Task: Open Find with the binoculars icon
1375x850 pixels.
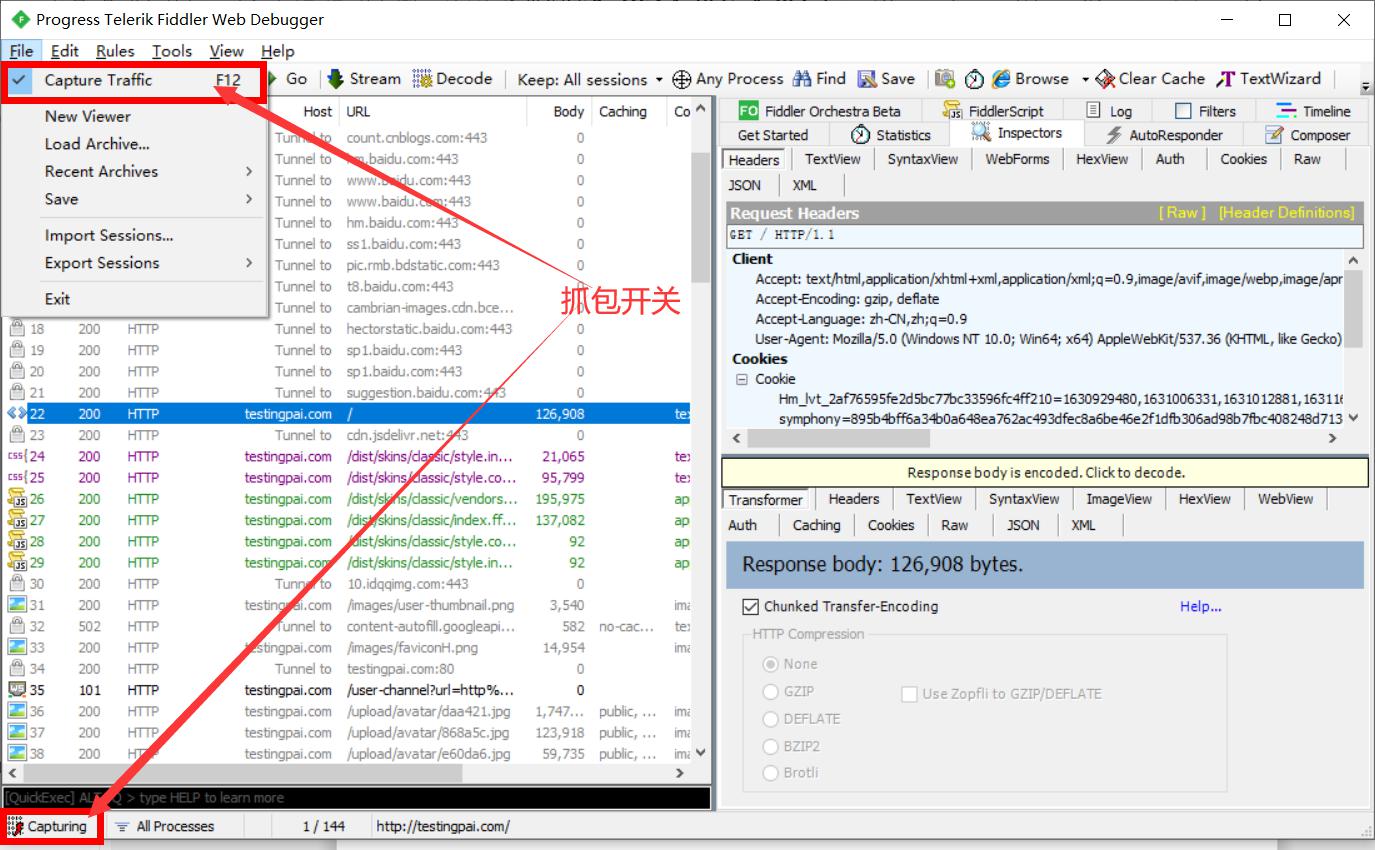Action: tap(802, 79)
